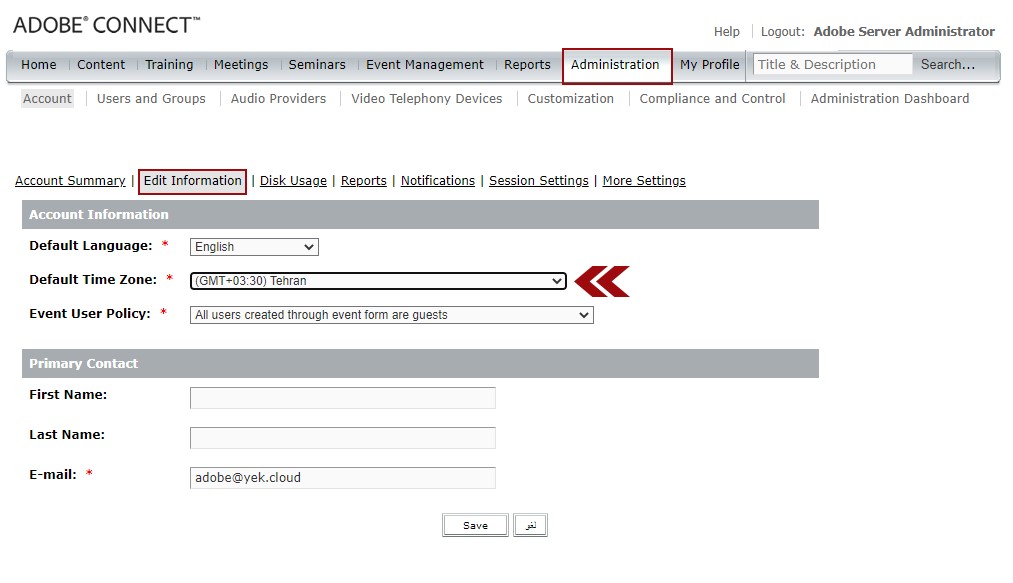The width and height of the screenshot is (1013, 583).
Task: Focus the Last Name input field
Action: (342, 438)
